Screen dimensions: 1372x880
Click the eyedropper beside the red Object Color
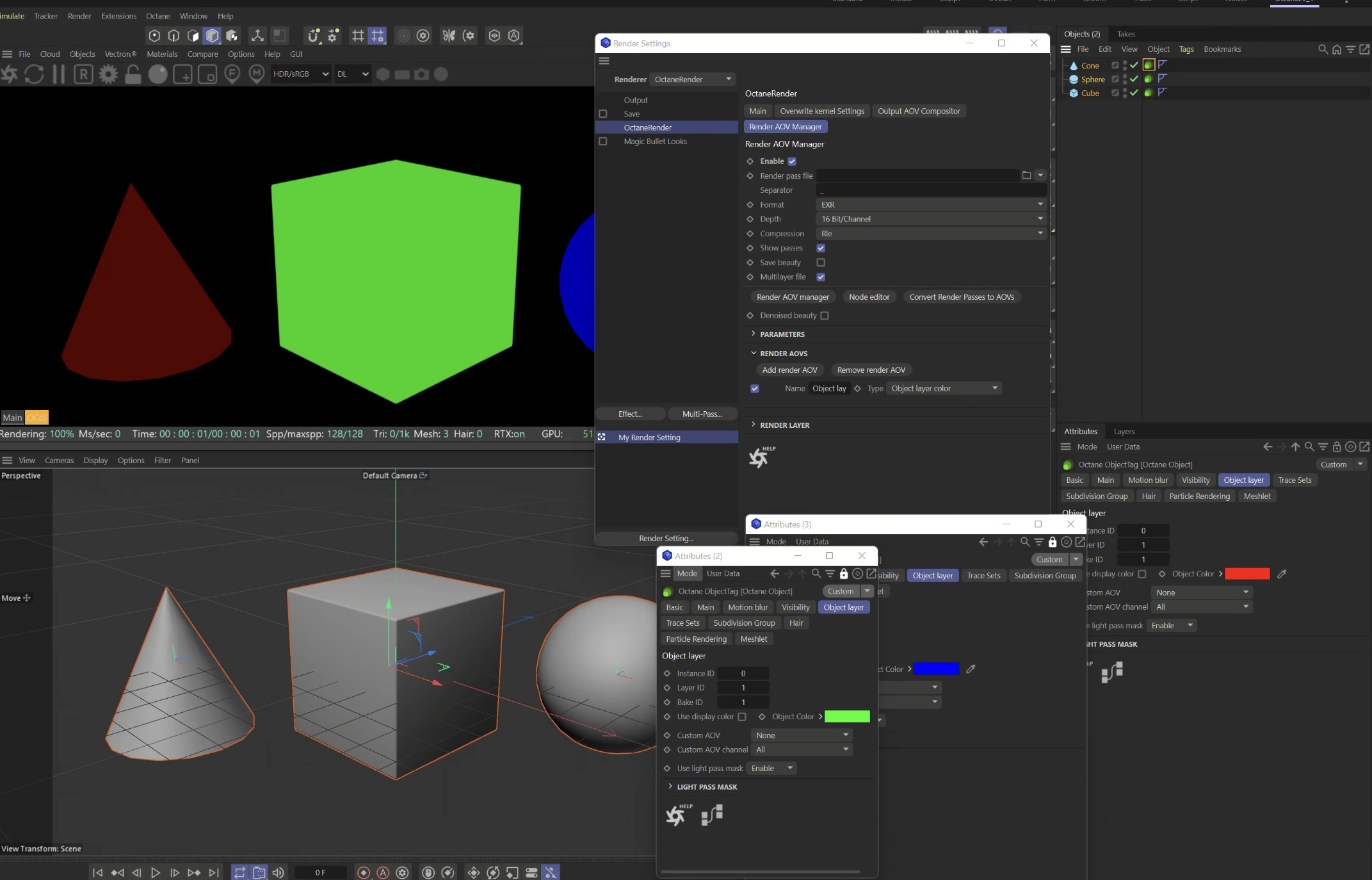[1282, 574]
